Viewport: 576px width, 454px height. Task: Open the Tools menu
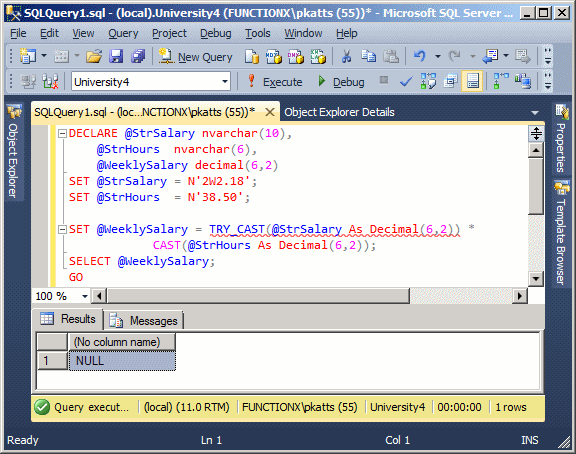pos(258,33)
